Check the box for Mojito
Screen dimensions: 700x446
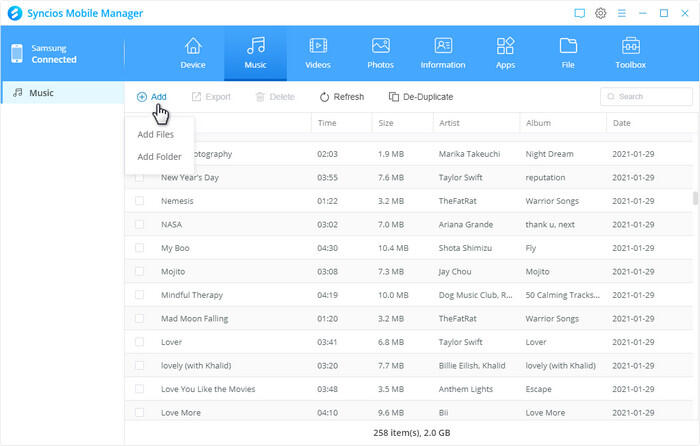[139, 271]
